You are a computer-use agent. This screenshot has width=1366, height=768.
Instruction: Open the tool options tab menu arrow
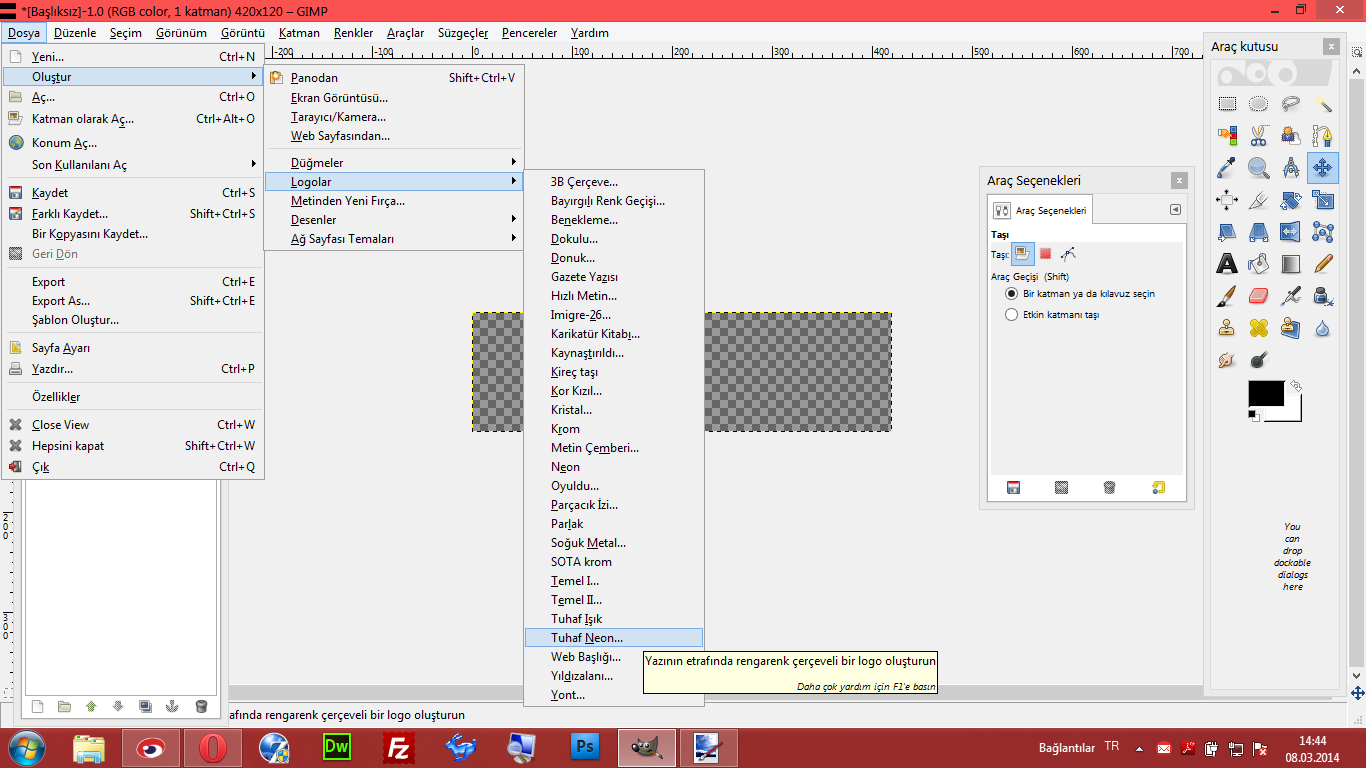pos(1175,210)
